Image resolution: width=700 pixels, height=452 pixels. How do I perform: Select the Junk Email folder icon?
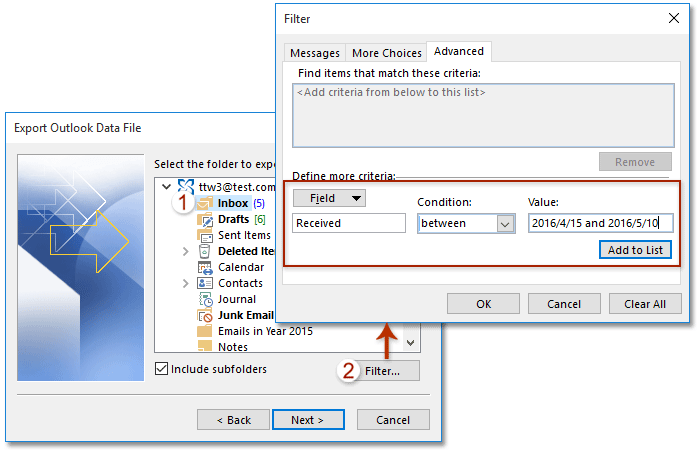[x=204, y=315]
